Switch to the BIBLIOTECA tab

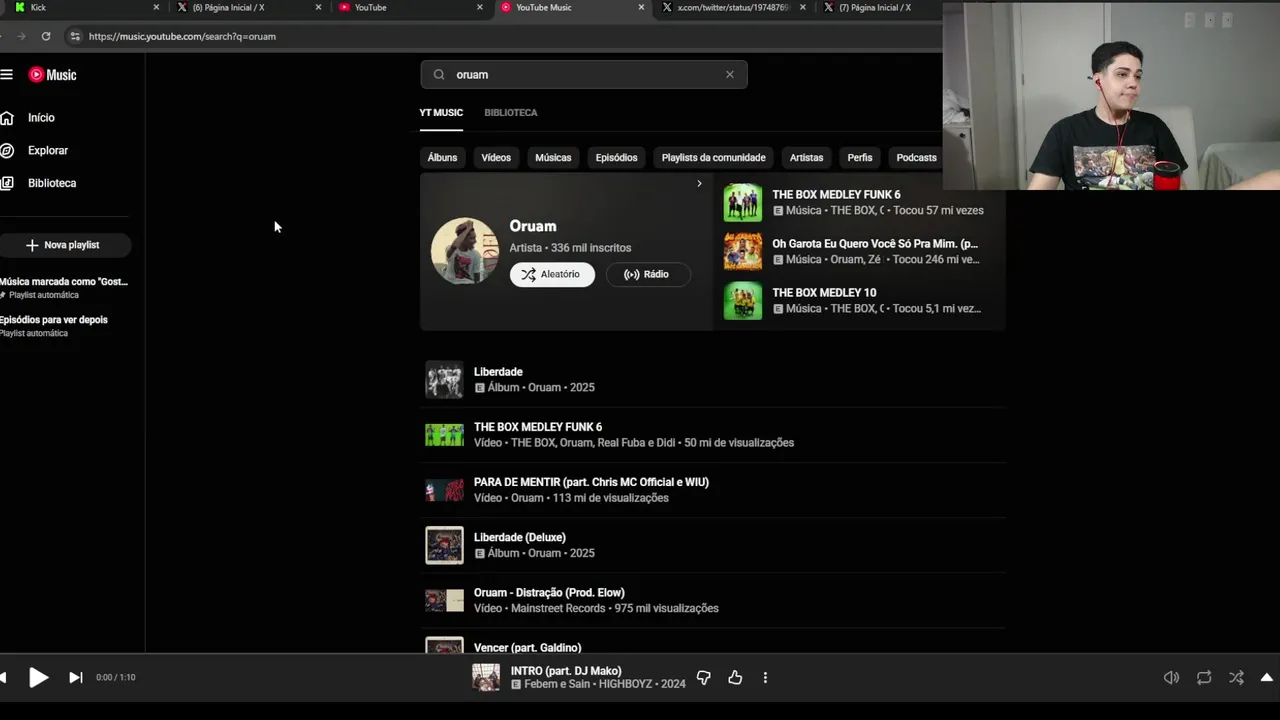[x=511, y=113]
